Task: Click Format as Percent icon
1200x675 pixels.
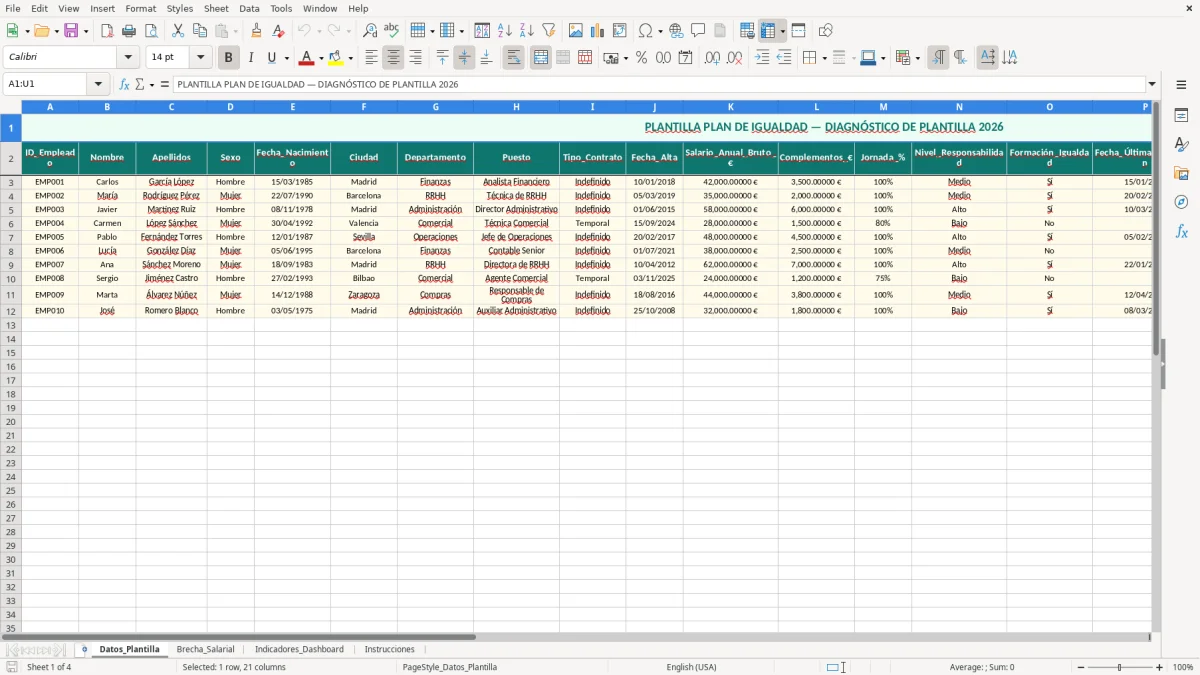Action: (x=642, y=58)
